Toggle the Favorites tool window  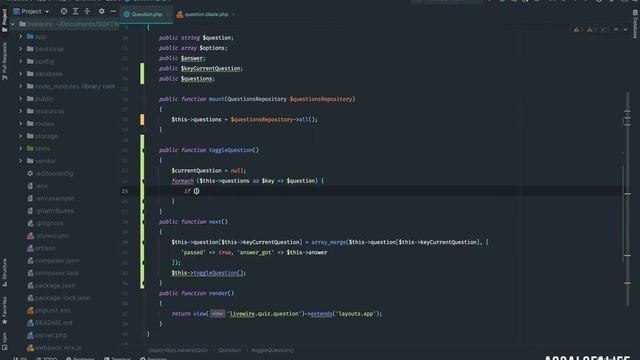(4, 311)
